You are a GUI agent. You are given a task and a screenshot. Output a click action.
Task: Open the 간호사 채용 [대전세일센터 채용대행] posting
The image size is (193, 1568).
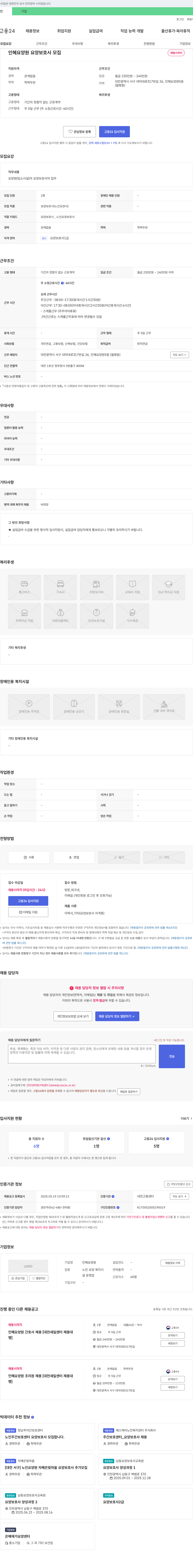[40, 1335]
